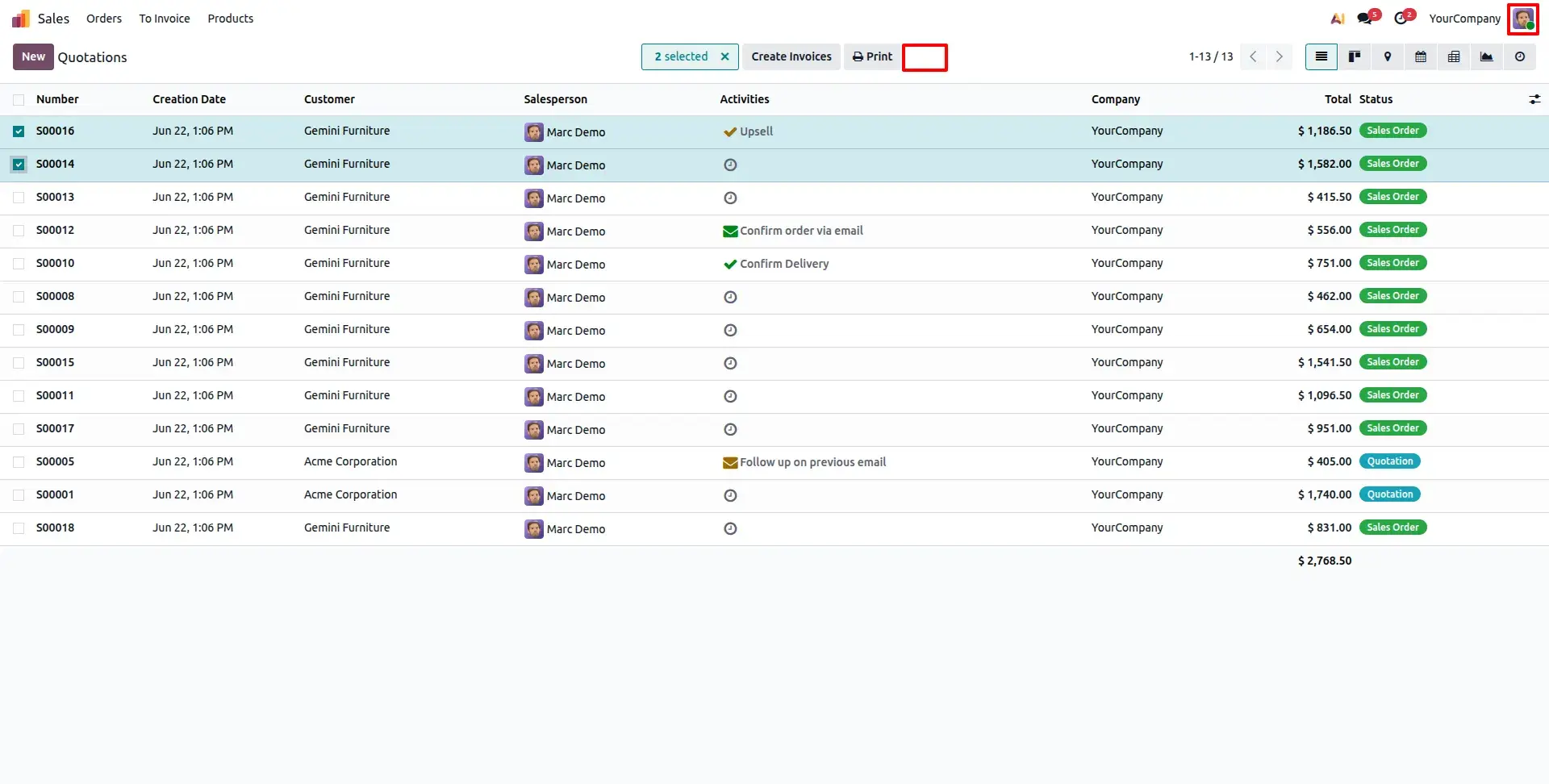
Task: Sort by Customer column header
Action: point(329,99)
